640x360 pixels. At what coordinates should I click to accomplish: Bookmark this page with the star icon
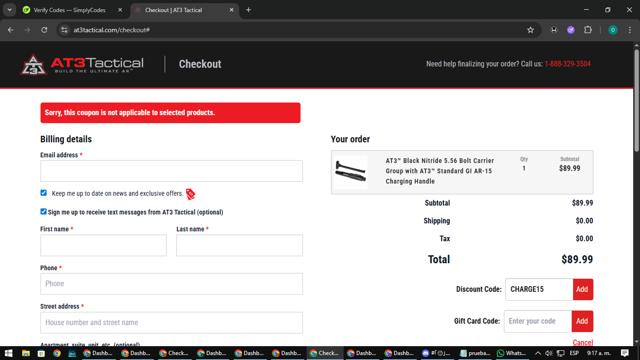pos(530,30)
